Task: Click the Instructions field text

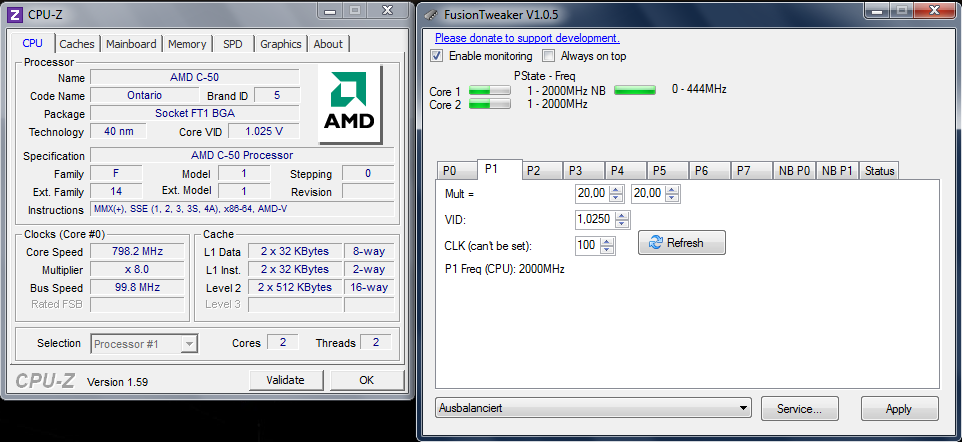Action: point(242,209)
